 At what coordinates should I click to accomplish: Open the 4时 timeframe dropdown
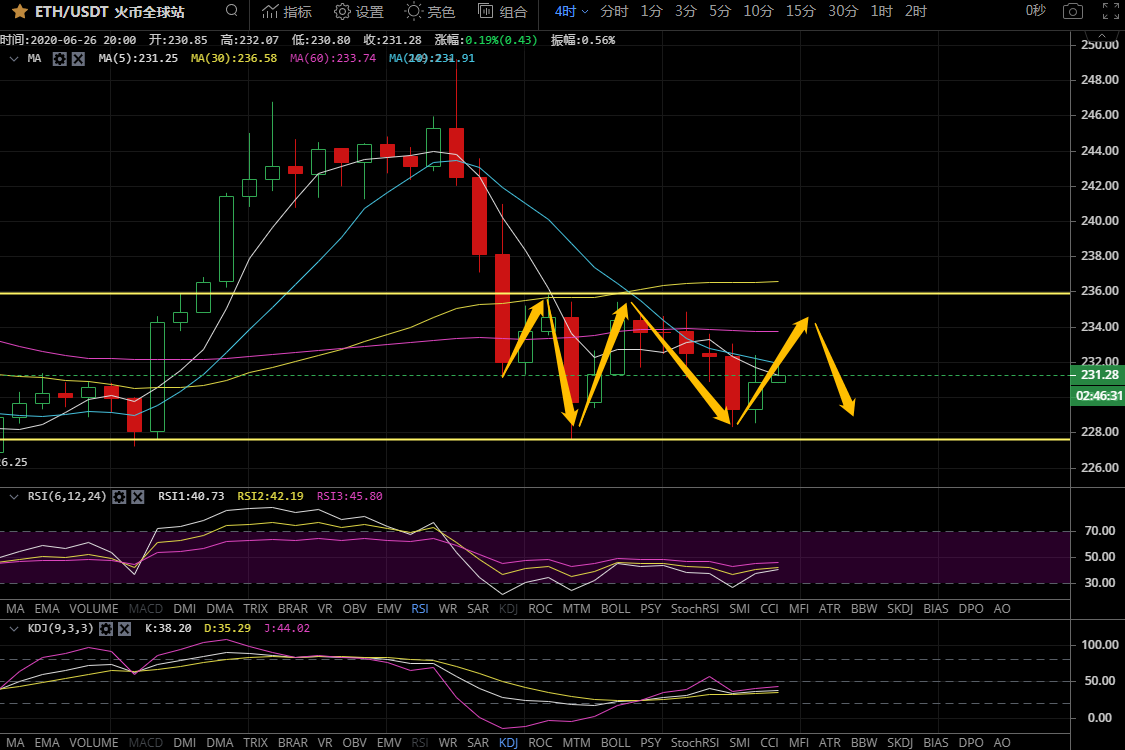[x=571, y=12]
